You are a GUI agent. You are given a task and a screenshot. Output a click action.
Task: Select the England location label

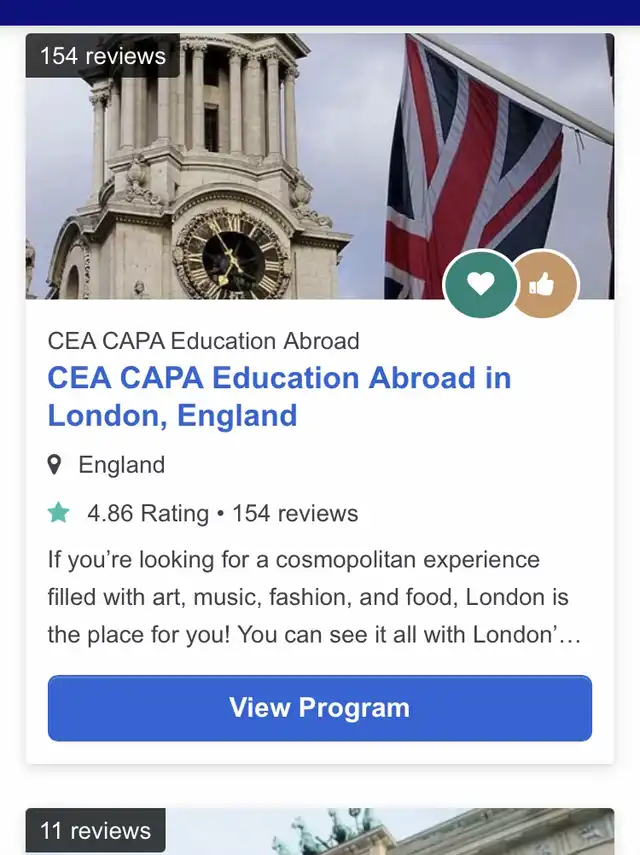pos(121,465)
